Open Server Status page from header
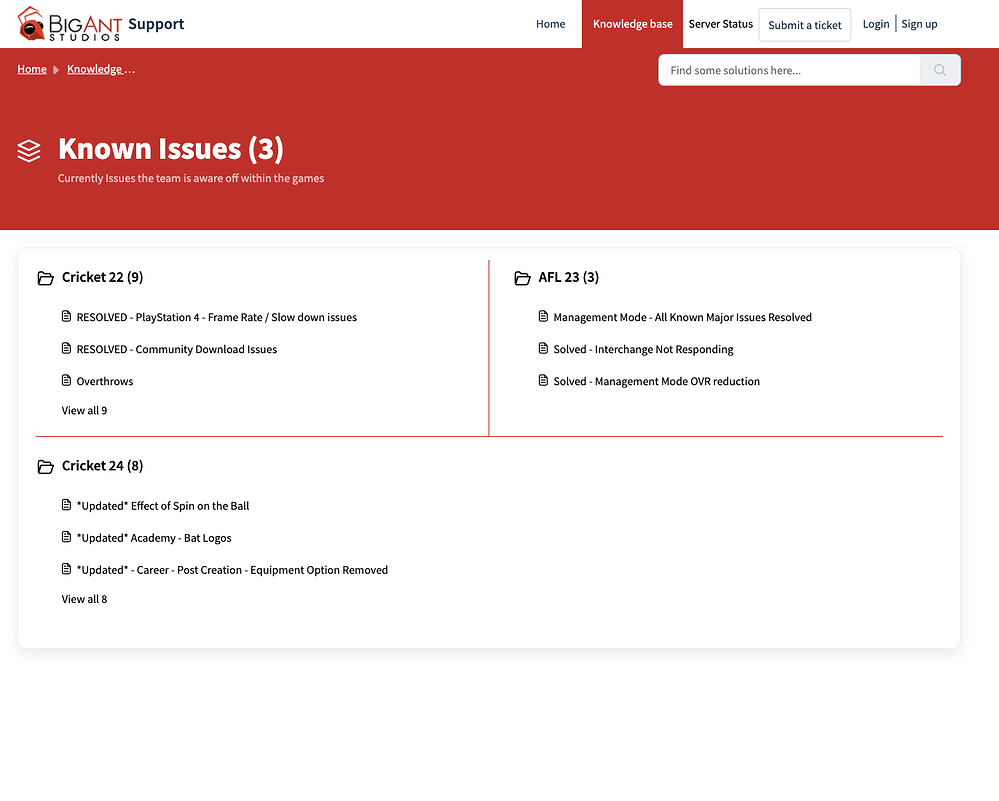999x801 pixels. [x=720, y=24]
